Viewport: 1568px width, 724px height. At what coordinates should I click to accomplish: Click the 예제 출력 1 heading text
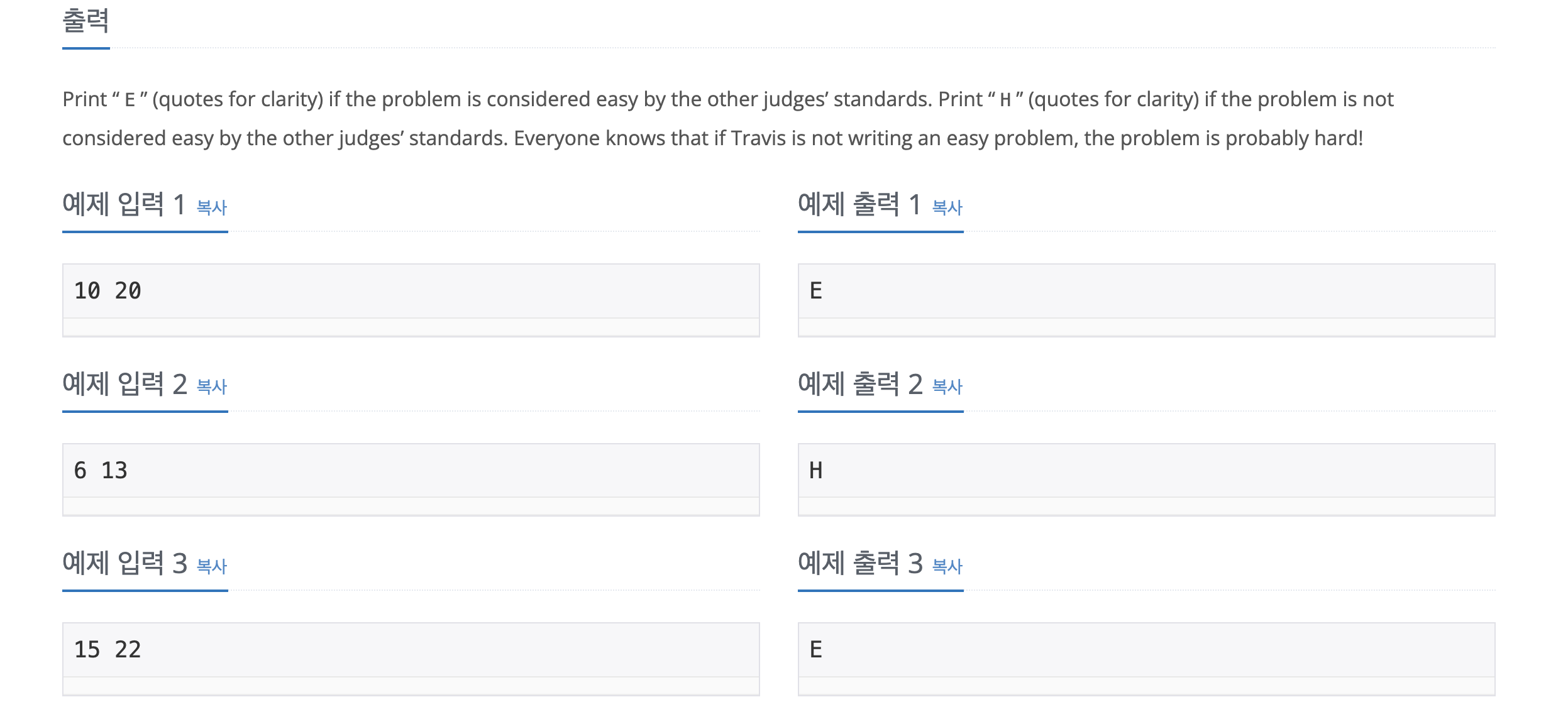[x=859, y=205]
